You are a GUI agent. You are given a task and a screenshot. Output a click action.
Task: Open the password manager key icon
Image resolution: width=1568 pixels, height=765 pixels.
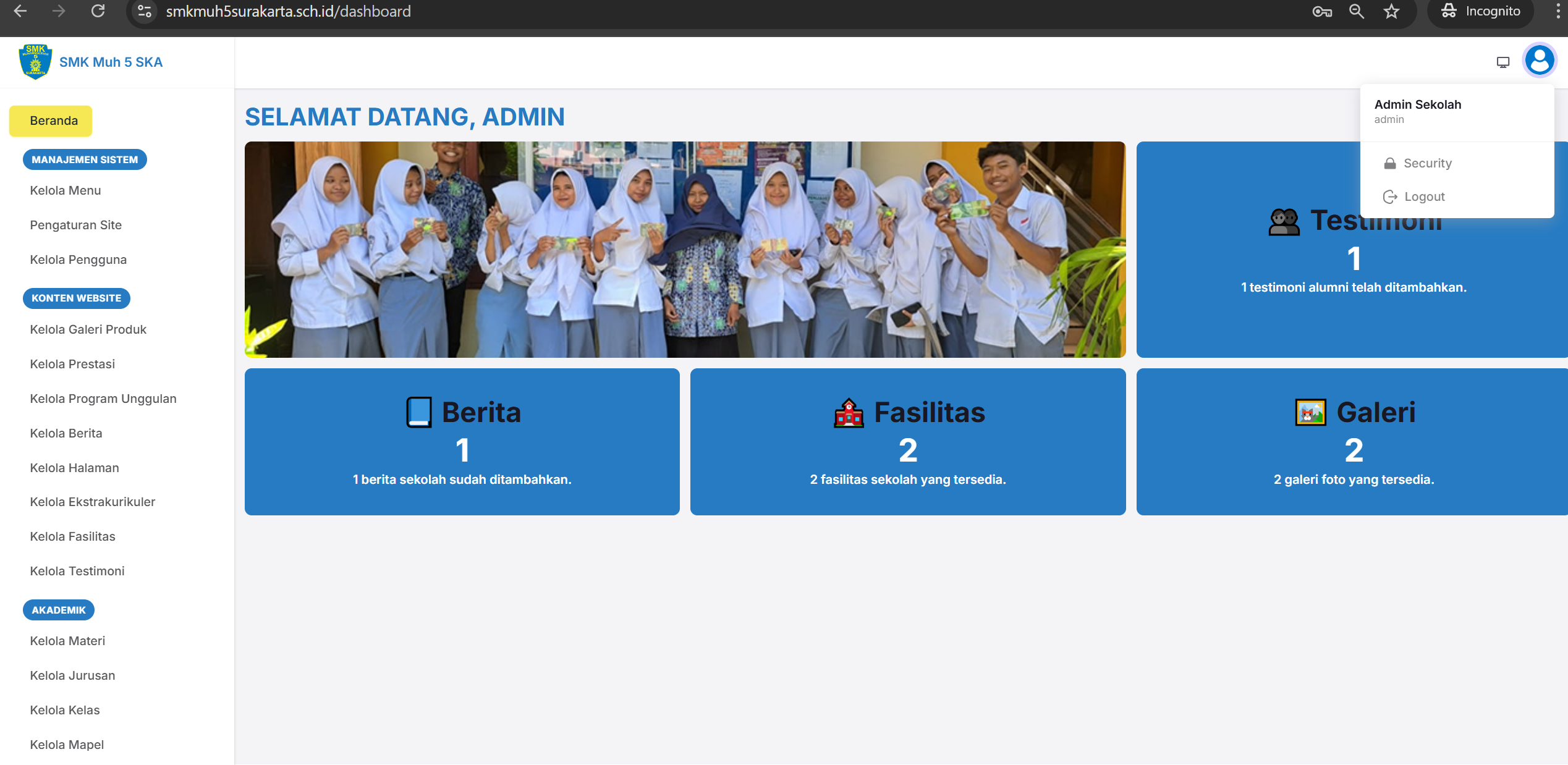click(1321, 11)
